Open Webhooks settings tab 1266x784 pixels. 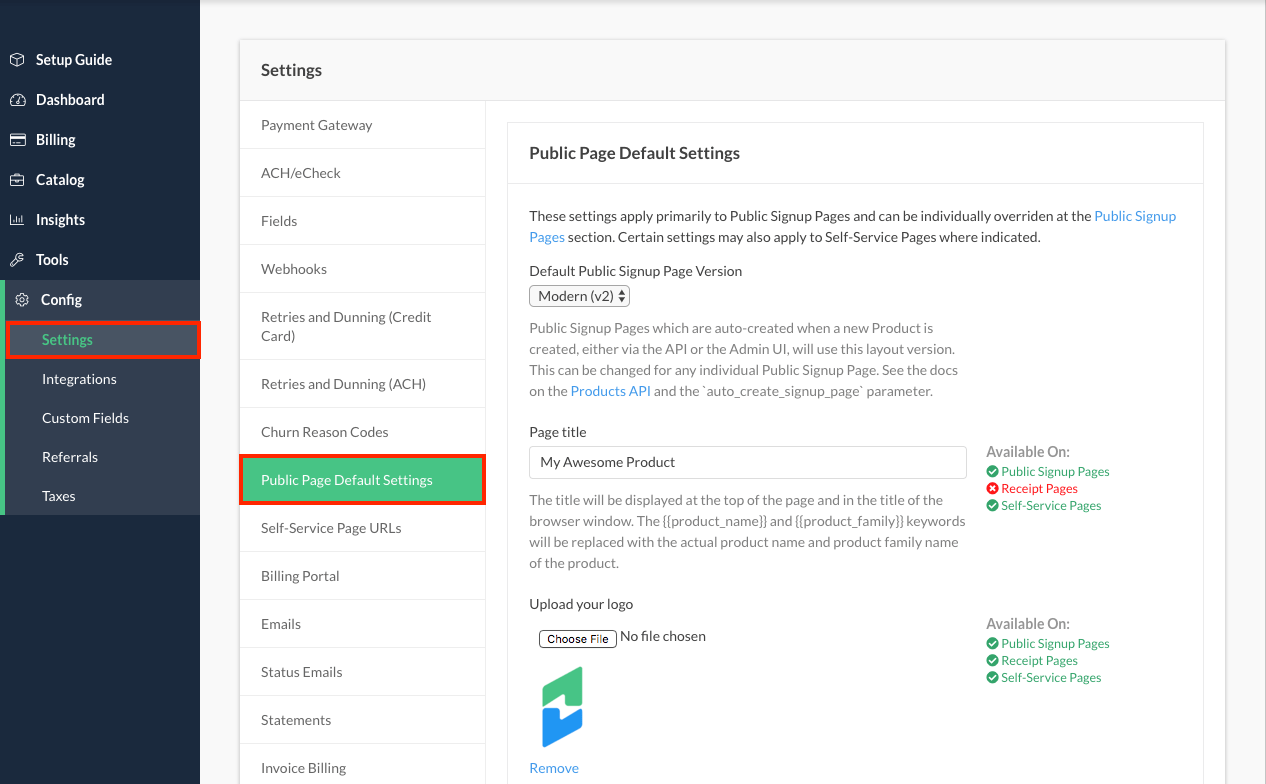click(x=362, y=269)
